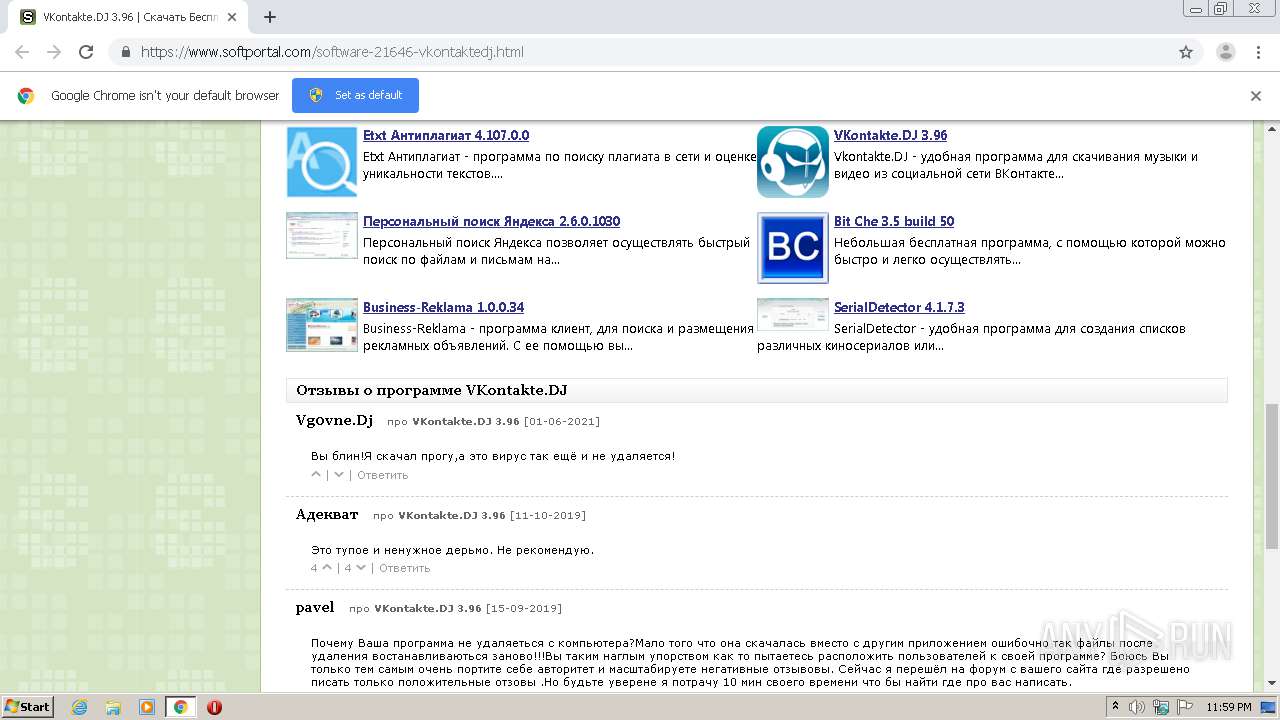This screenshot has width=1280, height=720.
Task: Open the Chrome profile avatar
Action: 1226,52
